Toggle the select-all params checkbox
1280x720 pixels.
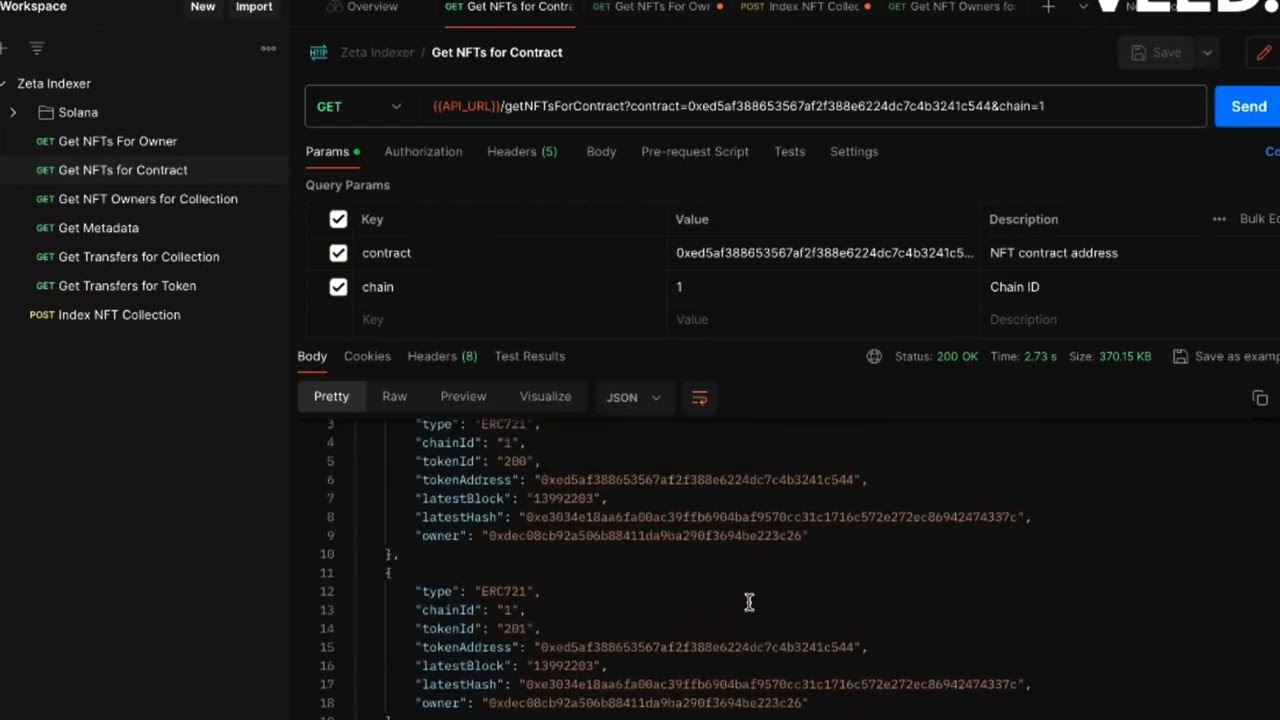coord(338,219)
